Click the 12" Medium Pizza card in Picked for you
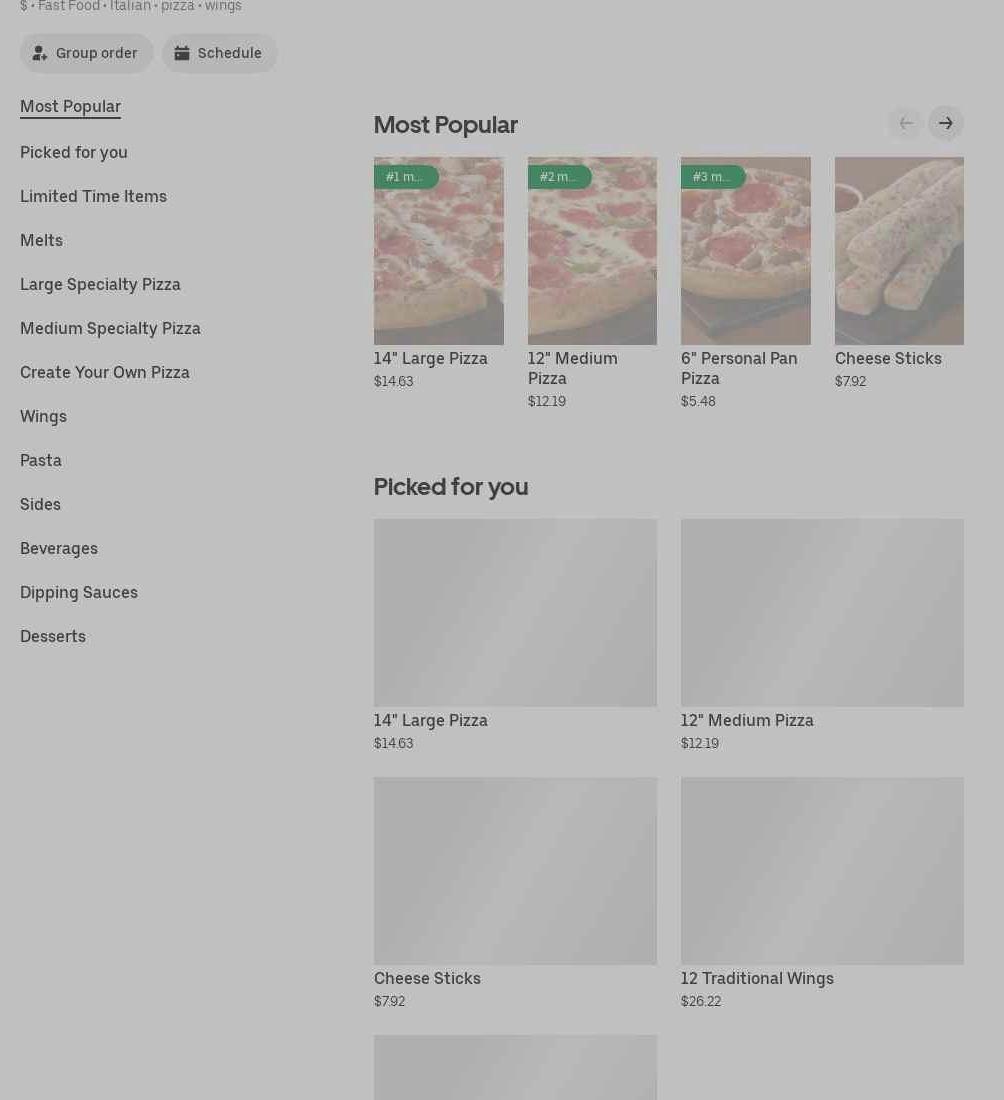1004x1100 pixels. (x=822, y=613)
